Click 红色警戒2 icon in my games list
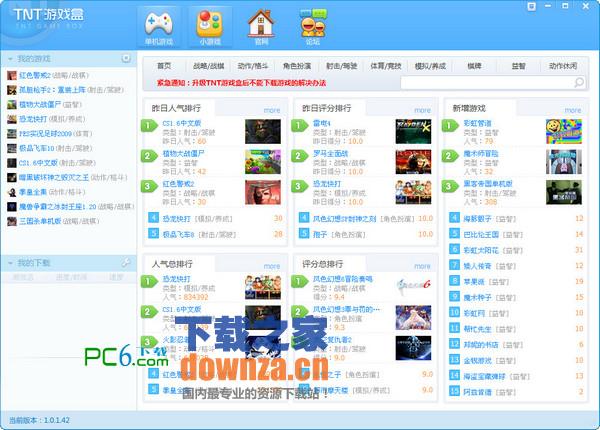The width and height of the screenshot is (600, 430). [x=11, y=75]
